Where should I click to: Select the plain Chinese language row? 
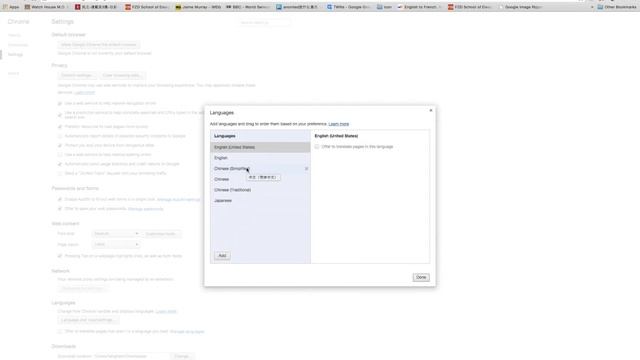[260, 179]
